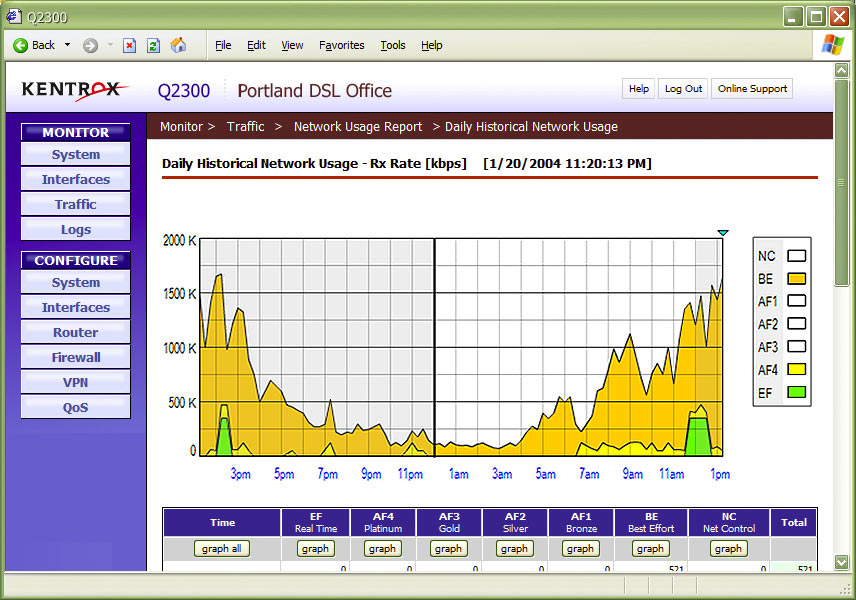856x600 pixels.
Task: Click the 3pm label on chart axis
Action: (x=240, y=474)
